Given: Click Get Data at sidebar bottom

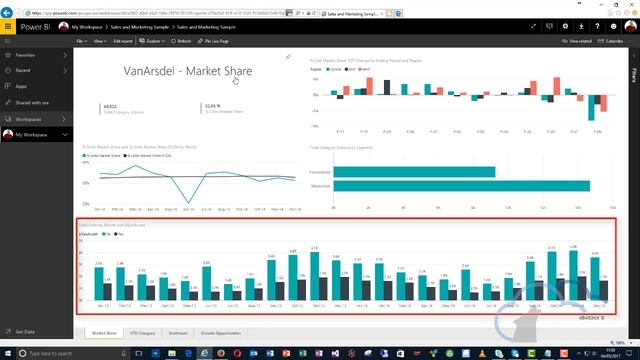Looking at the screenshot, I should 24,332.
